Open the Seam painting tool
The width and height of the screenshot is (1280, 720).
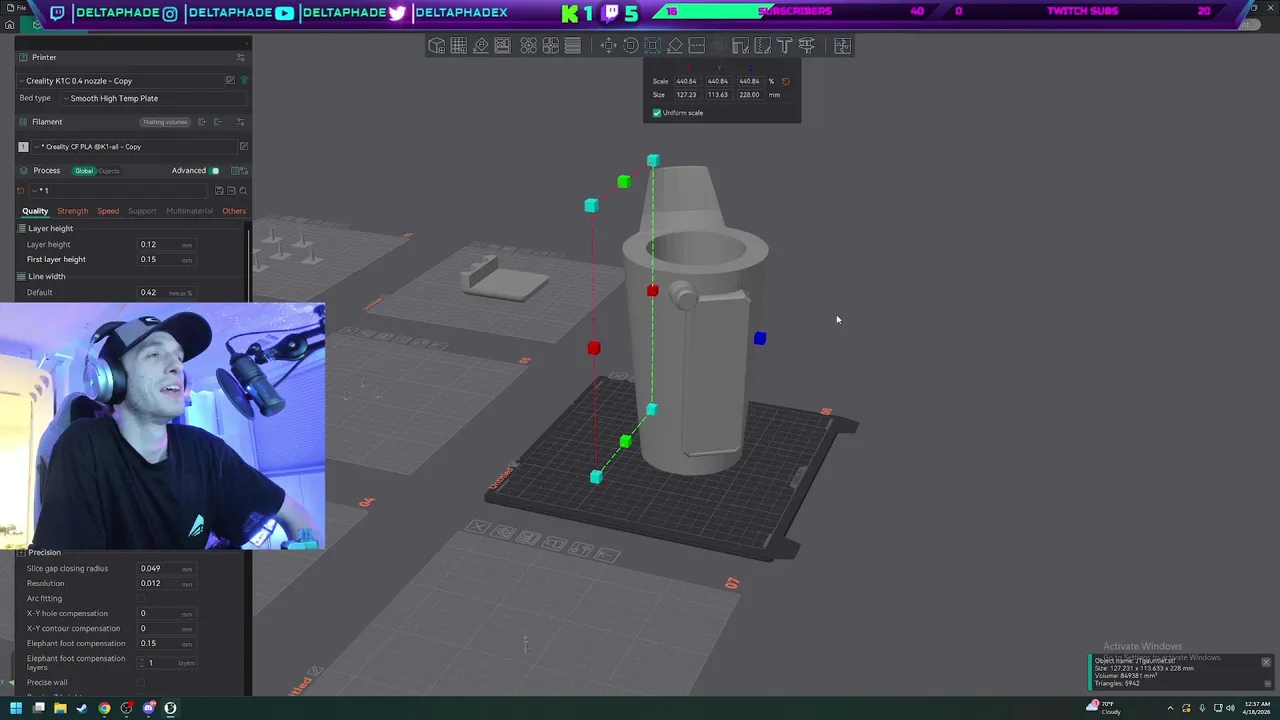pos(762,46)
